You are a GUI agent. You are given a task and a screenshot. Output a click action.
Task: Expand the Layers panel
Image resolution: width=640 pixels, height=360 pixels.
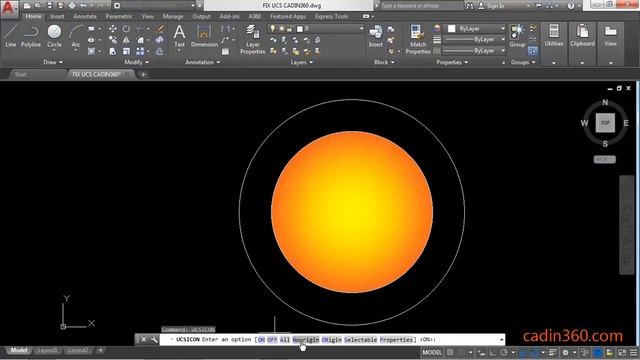tap(302, 62)
